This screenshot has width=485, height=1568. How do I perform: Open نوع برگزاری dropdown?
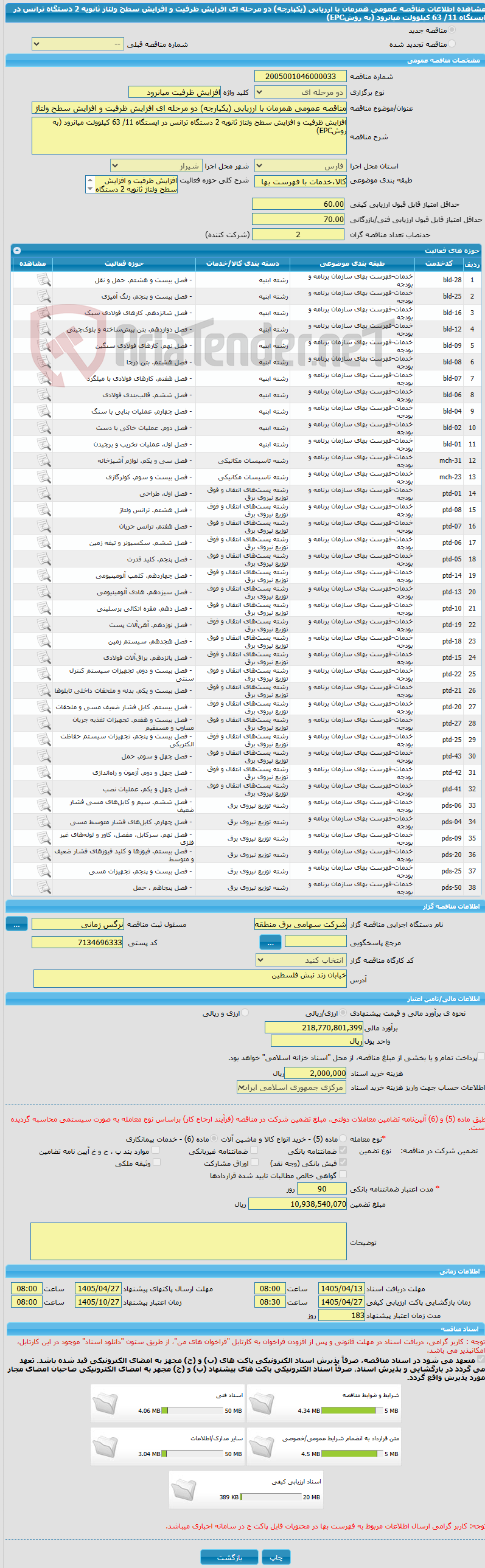(x=301, y=92)
